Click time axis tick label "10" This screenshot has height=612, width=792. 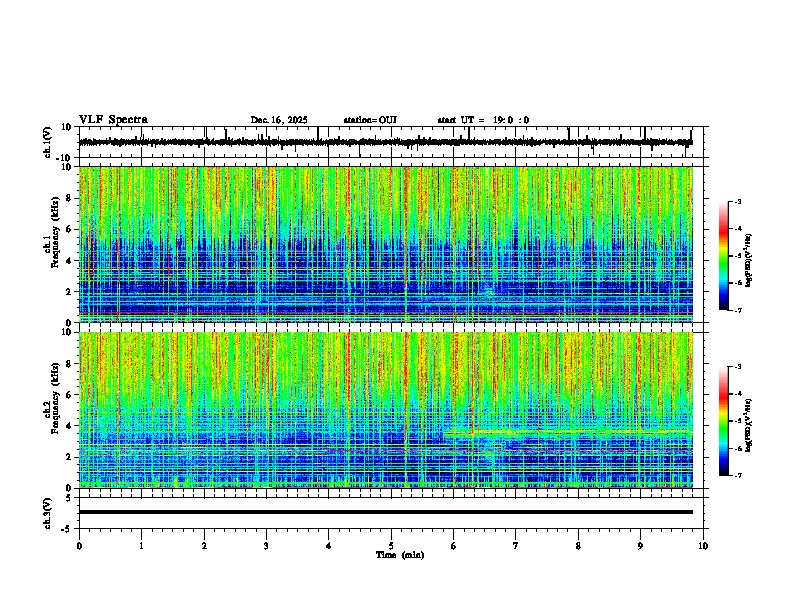[x=703, y=546]
